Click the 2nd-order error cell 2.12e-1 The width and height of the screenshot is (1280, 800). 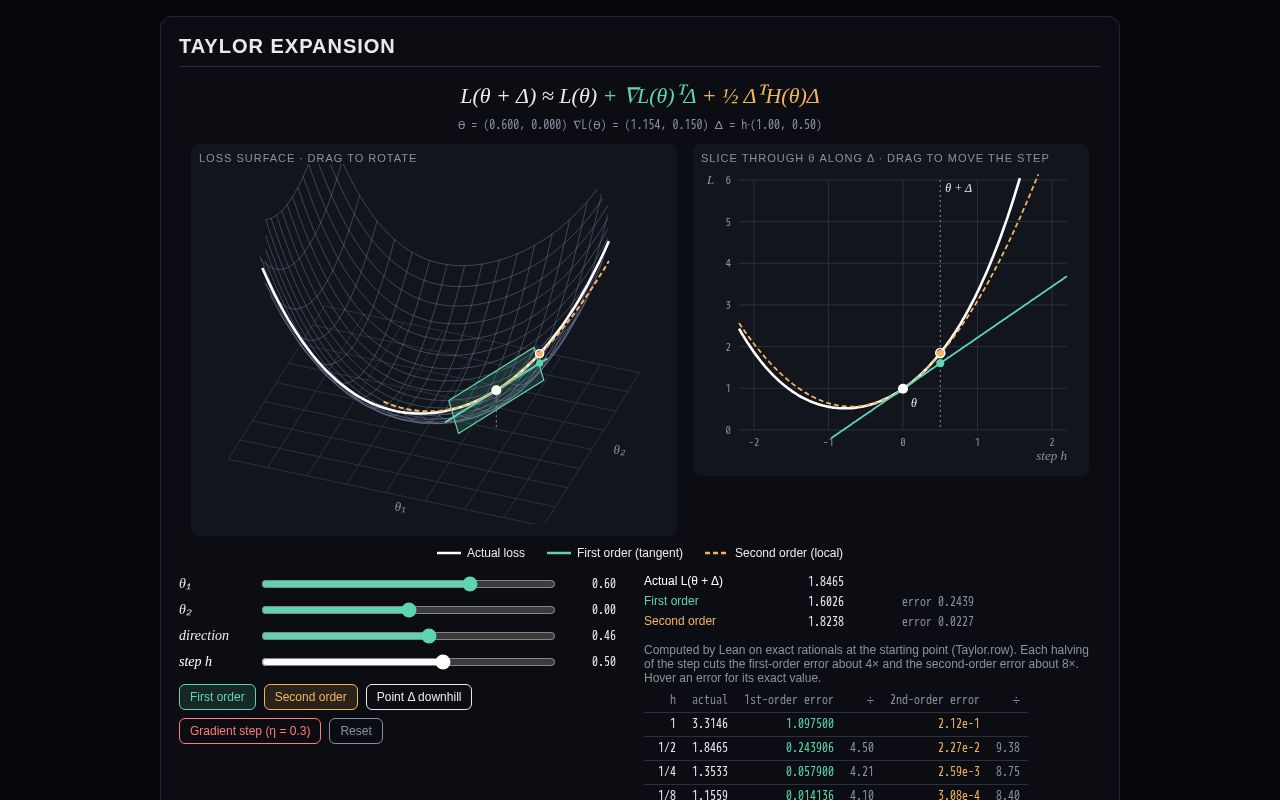[x=959, y=724]
